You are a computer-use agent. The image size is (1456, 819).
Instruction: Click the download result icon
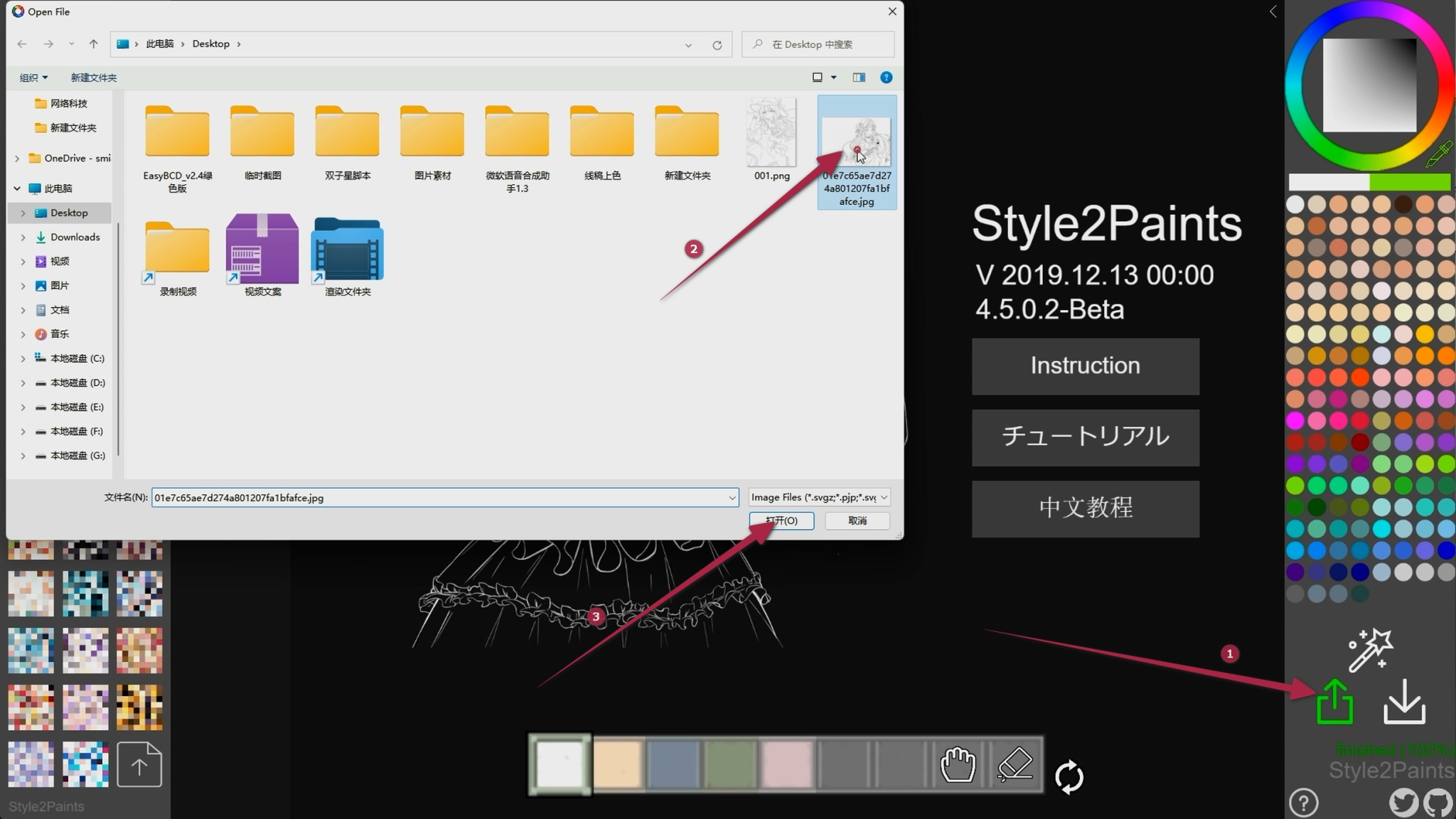point(1404,702)
